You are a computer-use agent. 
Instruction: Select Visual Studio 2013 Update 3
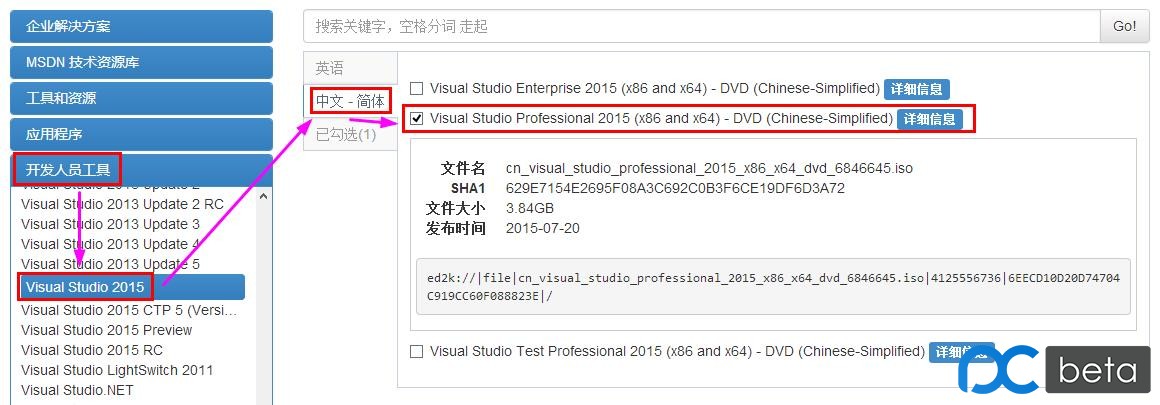(x=111, y=224)
